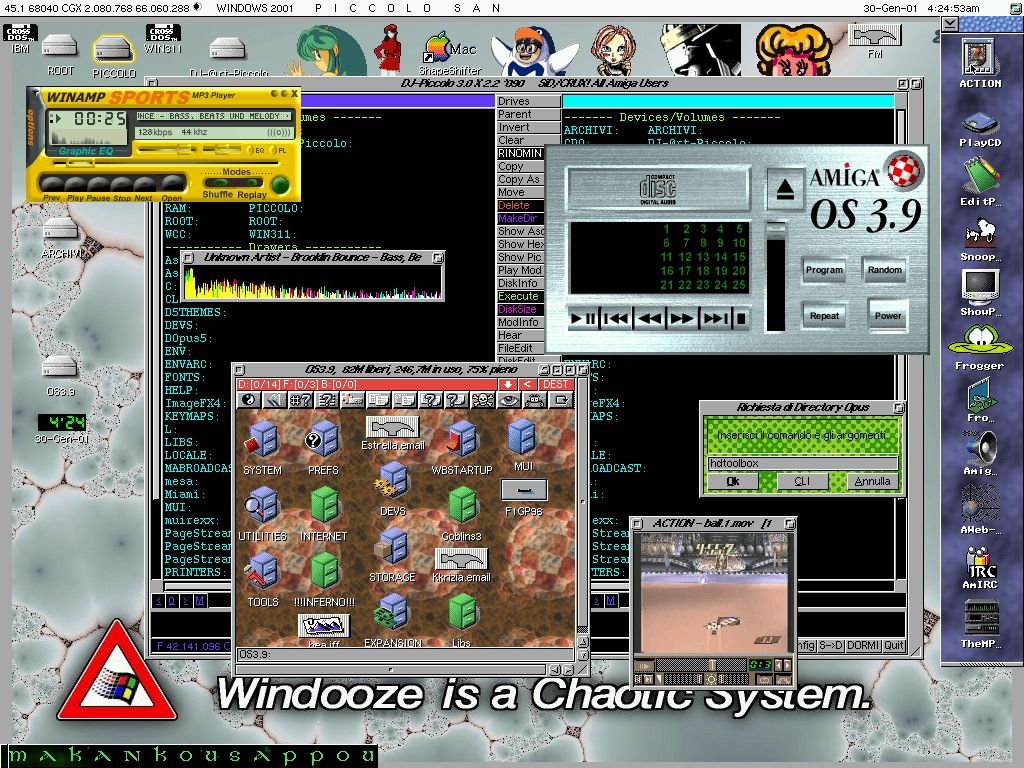Click Parent in DJ-Piccolo button column
Image resolution: width=1024 pixels, height=768 pixels.
tap(528, 114)
